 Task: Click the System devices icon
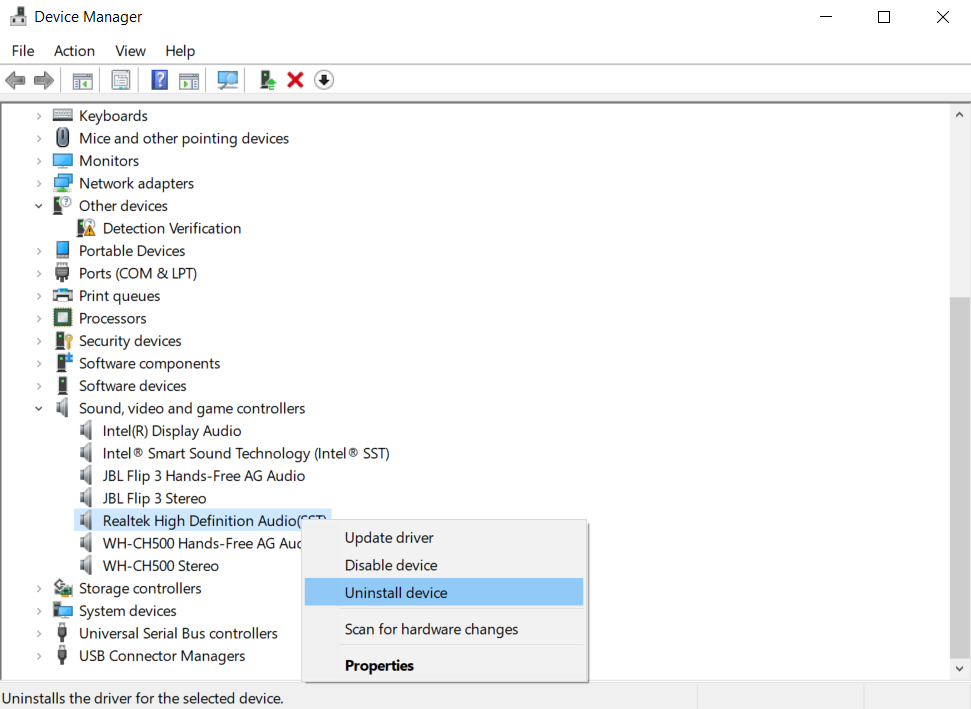(63, 611)
